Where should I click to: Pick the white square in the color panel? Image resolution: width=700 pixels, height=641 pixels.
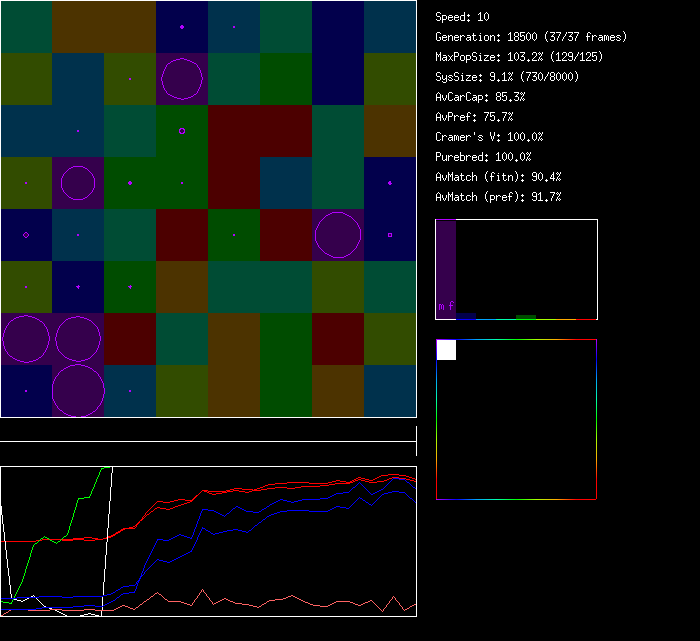[x=446, y=350]
